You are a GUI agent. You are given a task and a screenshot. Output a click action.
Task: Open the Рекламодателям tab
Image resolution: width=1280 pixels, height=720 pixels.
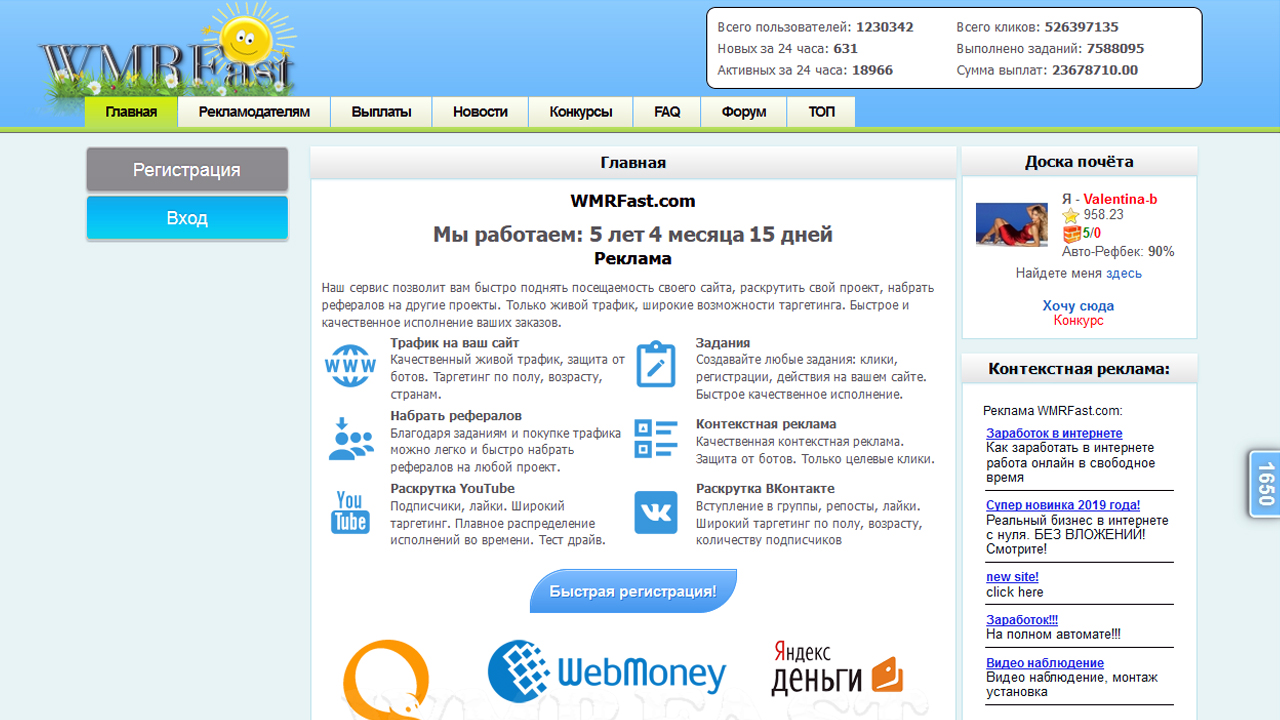click(254, 112)
